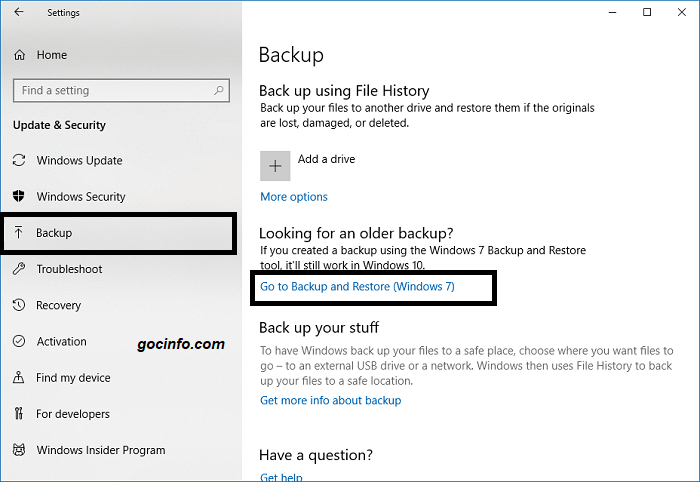The image size is (700, 482).
Task: Click the Recovery icon in sidebar
Action: point(19,306)
